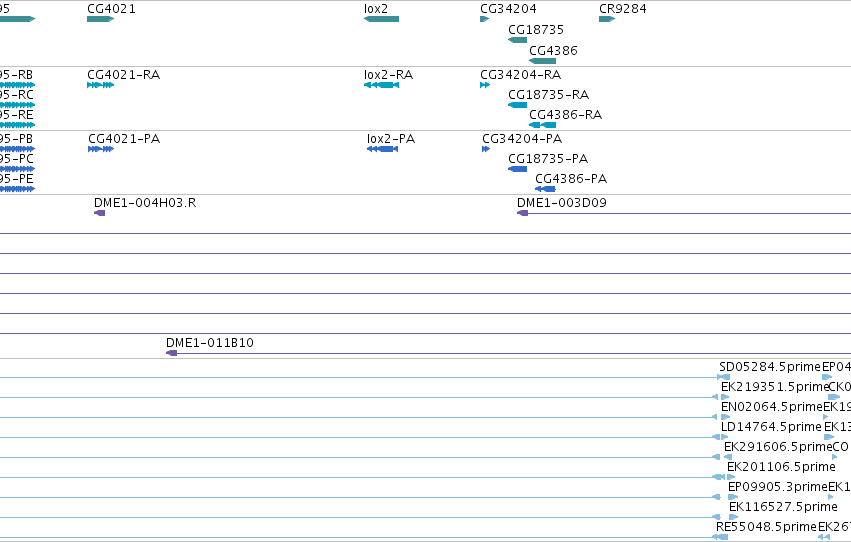
Task: Select the EP09905.3prime EST label
Action: click(778, 487)
